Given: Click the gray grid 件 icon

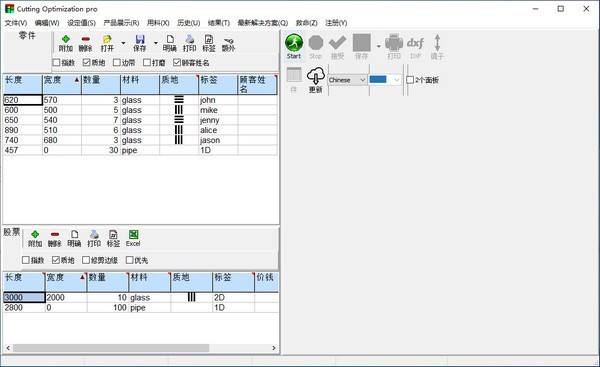Looking at the screenshot, I should point(294,75).
